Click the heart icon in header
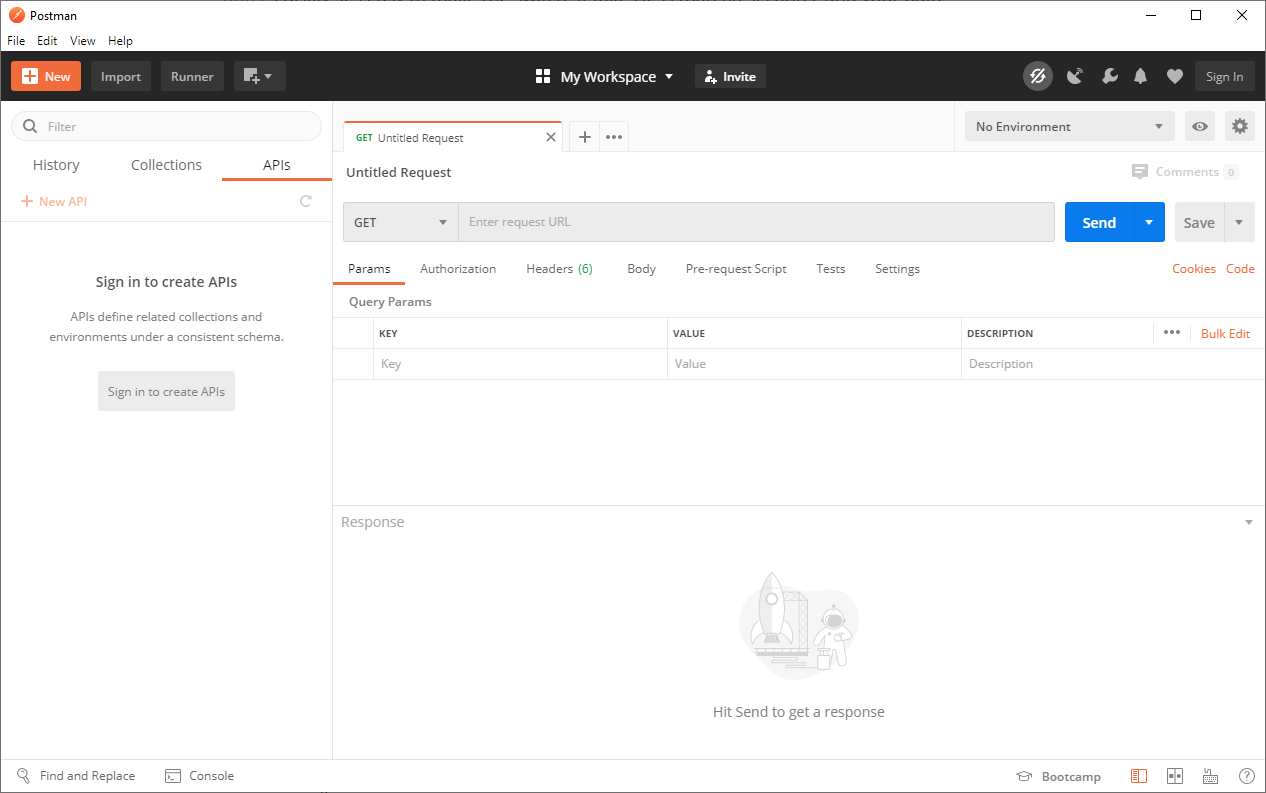Screen dimensions: 1266x793 tap(1175, 76)
